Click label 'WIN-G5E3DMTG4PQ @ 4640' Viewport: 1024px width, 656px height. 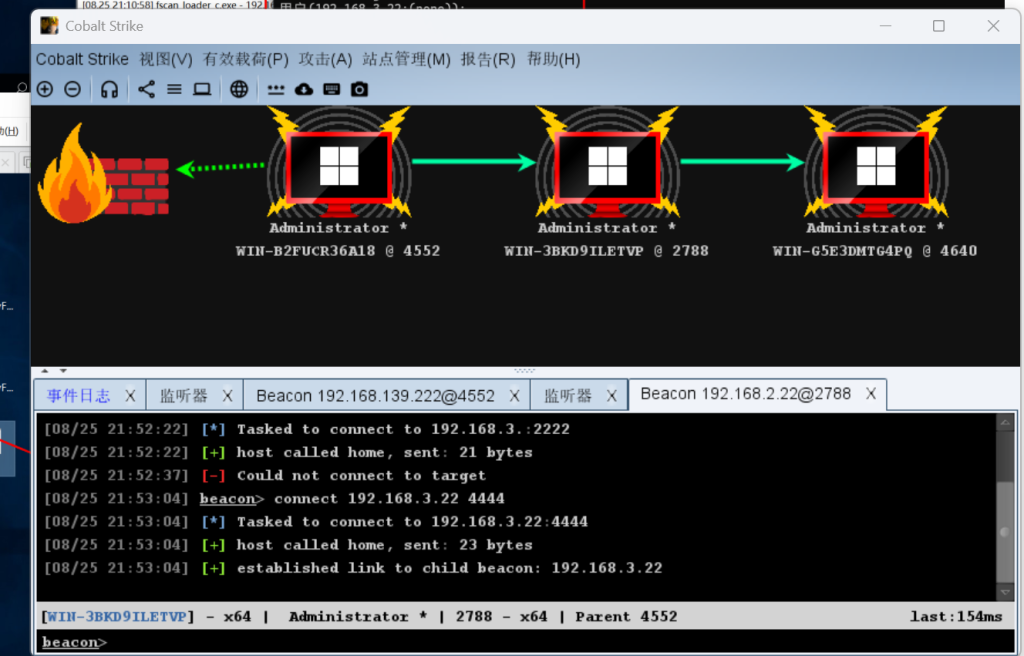click(x=875, y=251)
